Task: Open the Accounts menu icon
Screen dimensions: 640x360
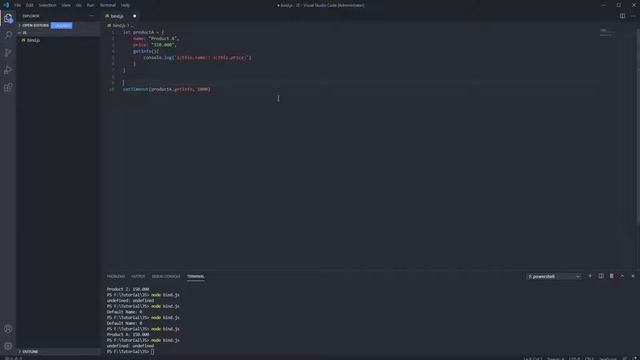Action: [8, 329]
